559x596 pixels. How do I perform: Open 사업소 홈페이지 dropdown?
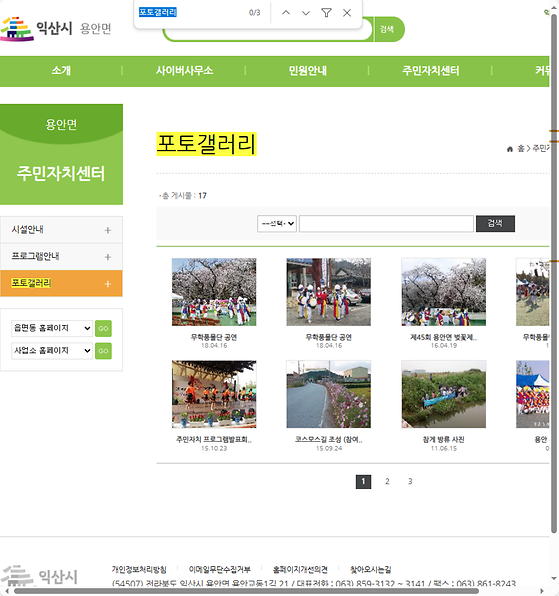pyautogui.click(x=52, y=350)
